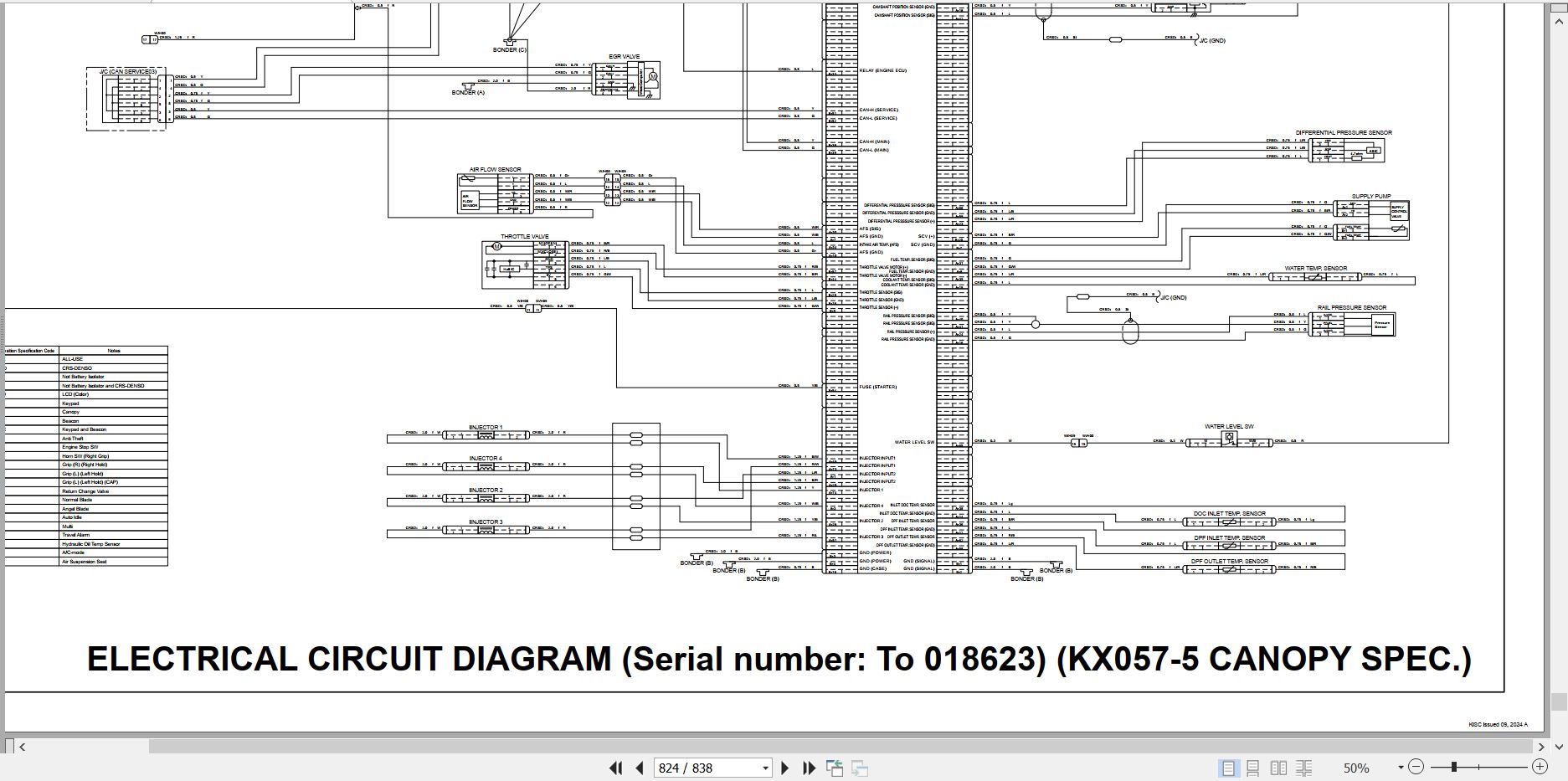Go to the previous page
This screenshot has width=1568, height=781.
coord(640,768)
